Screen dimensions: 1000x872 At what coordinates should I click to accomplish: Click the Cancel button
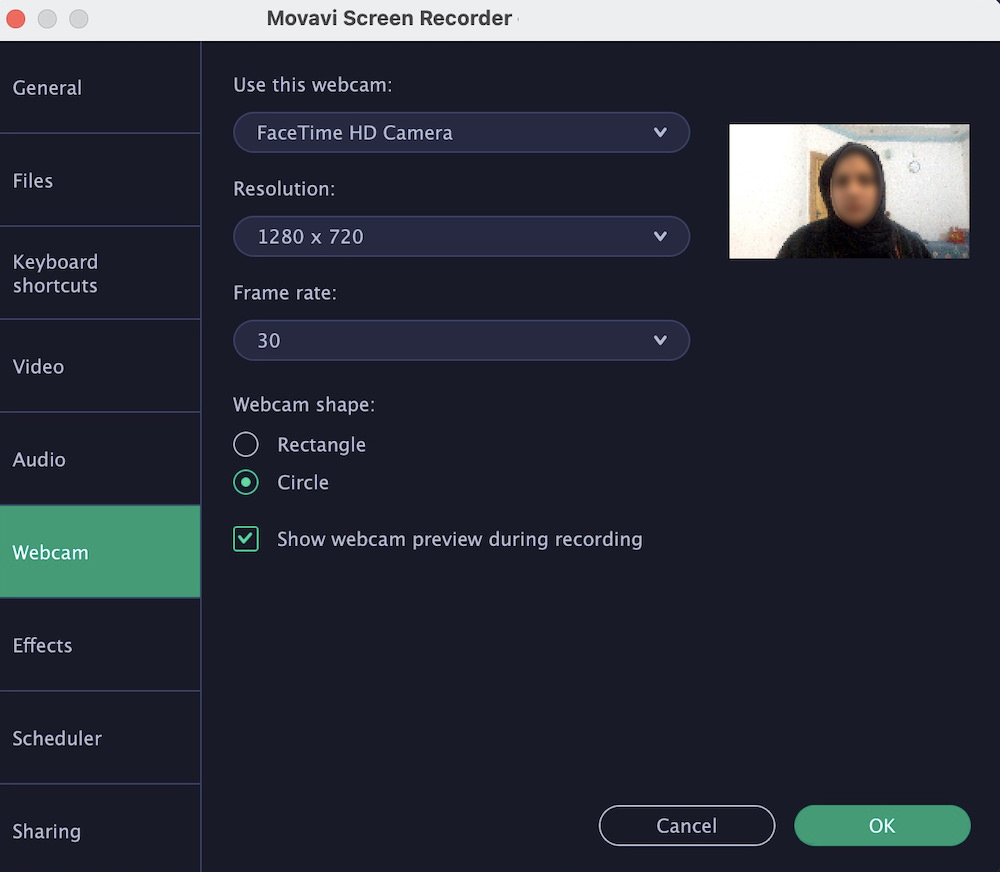[x=687, y=825]
